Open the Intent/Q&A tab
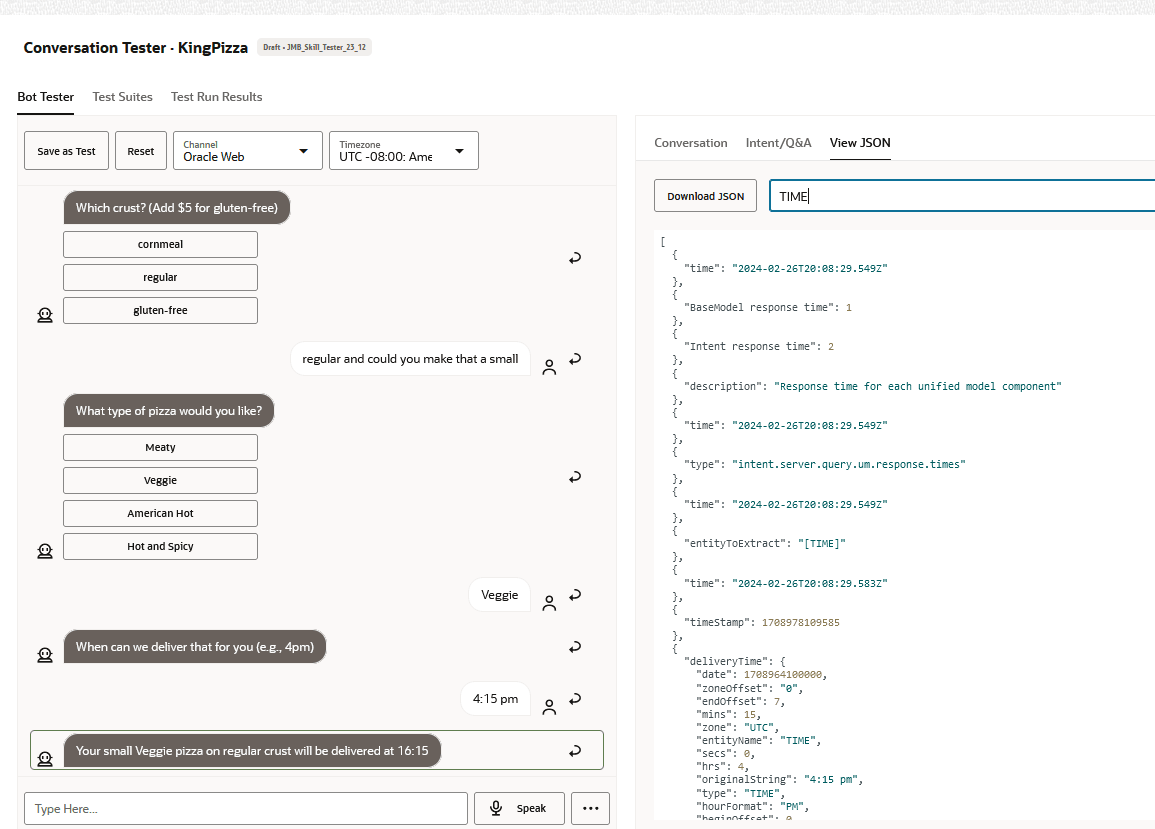The height and width of the screenshot is (829, 1155). tap(779, 143)
